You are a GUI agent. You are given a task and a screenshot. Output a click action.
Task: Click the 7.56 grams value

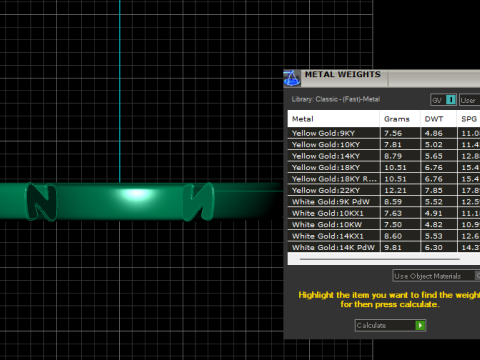(x=393, y=133)
